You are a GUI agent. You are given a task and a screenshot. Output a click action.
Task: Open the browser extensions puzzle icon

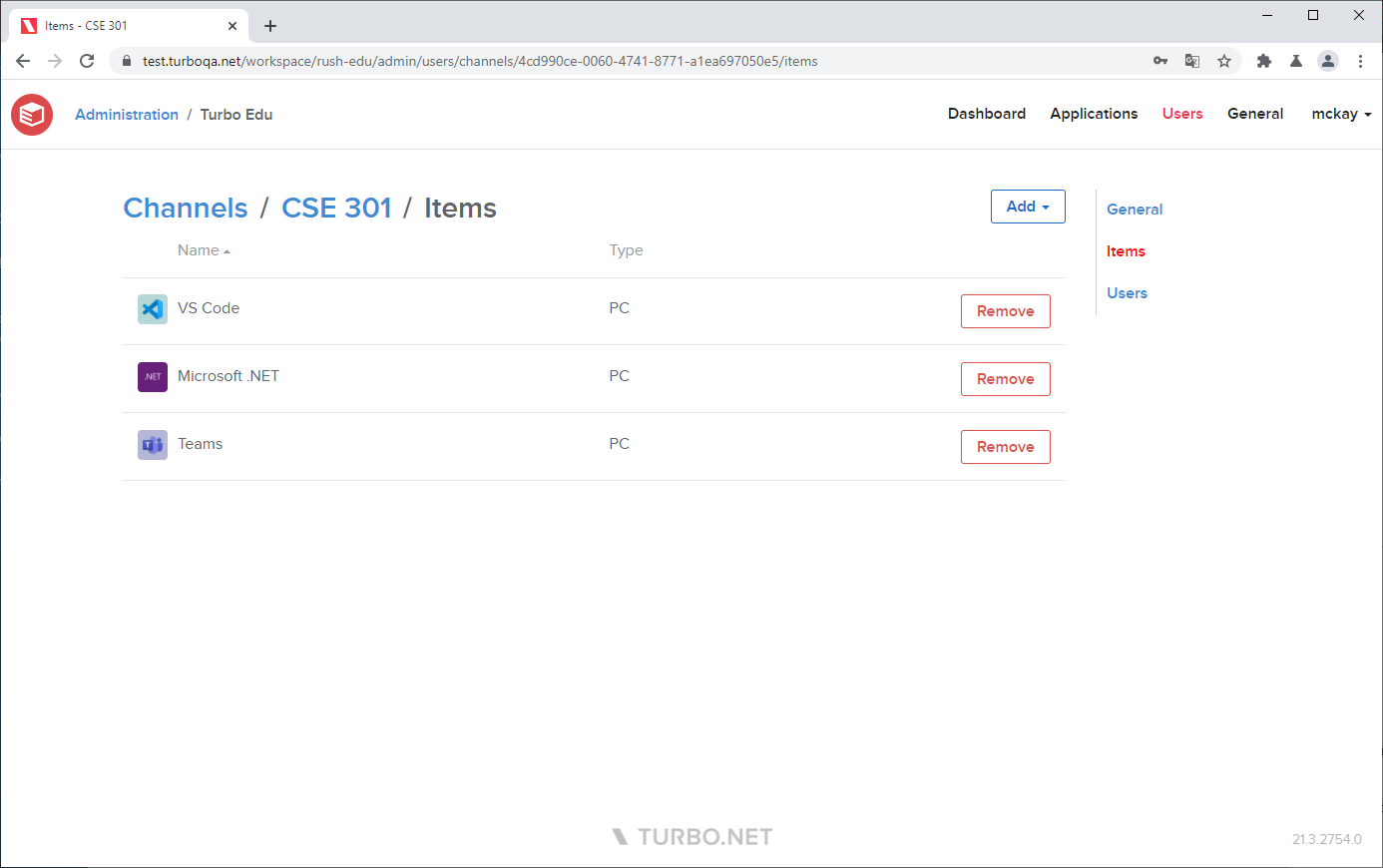[x=1264, y=61]
